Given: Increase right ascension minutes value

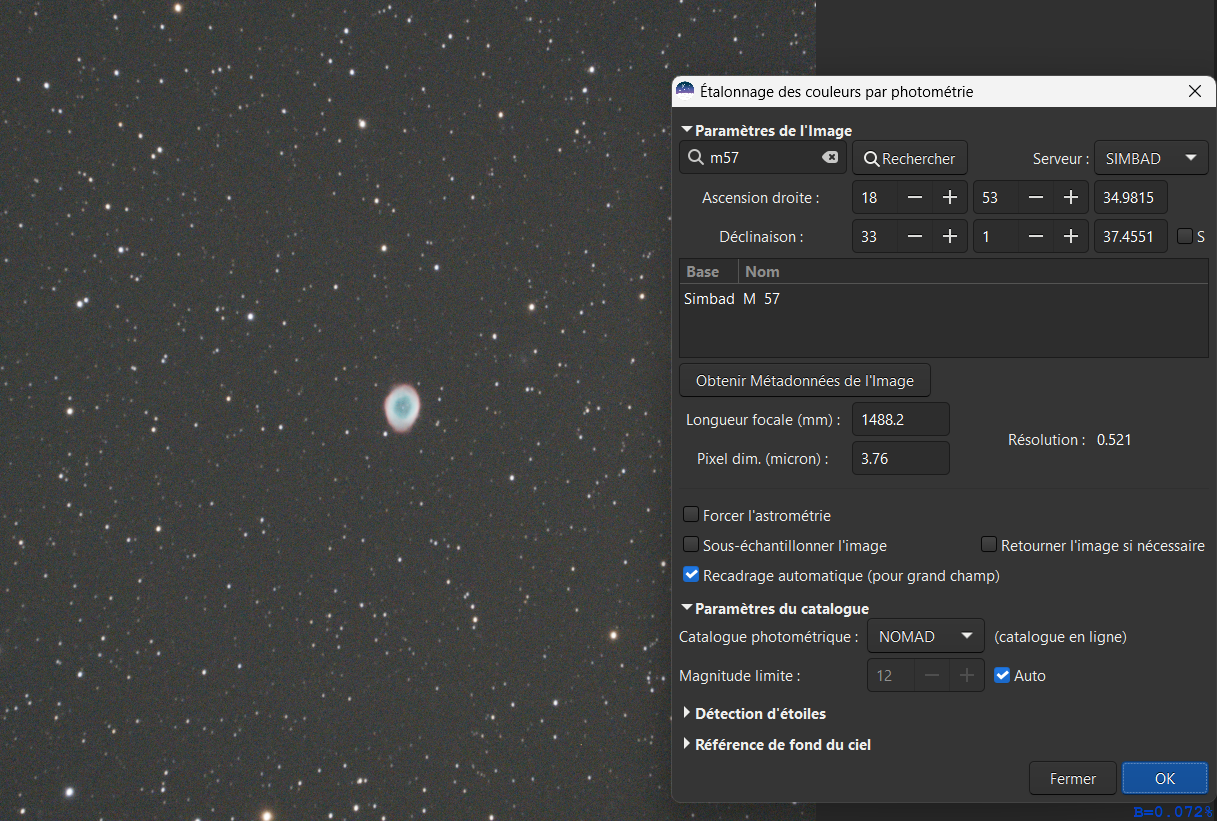Looking at the screenshot, I should (x=1071, y=197).
